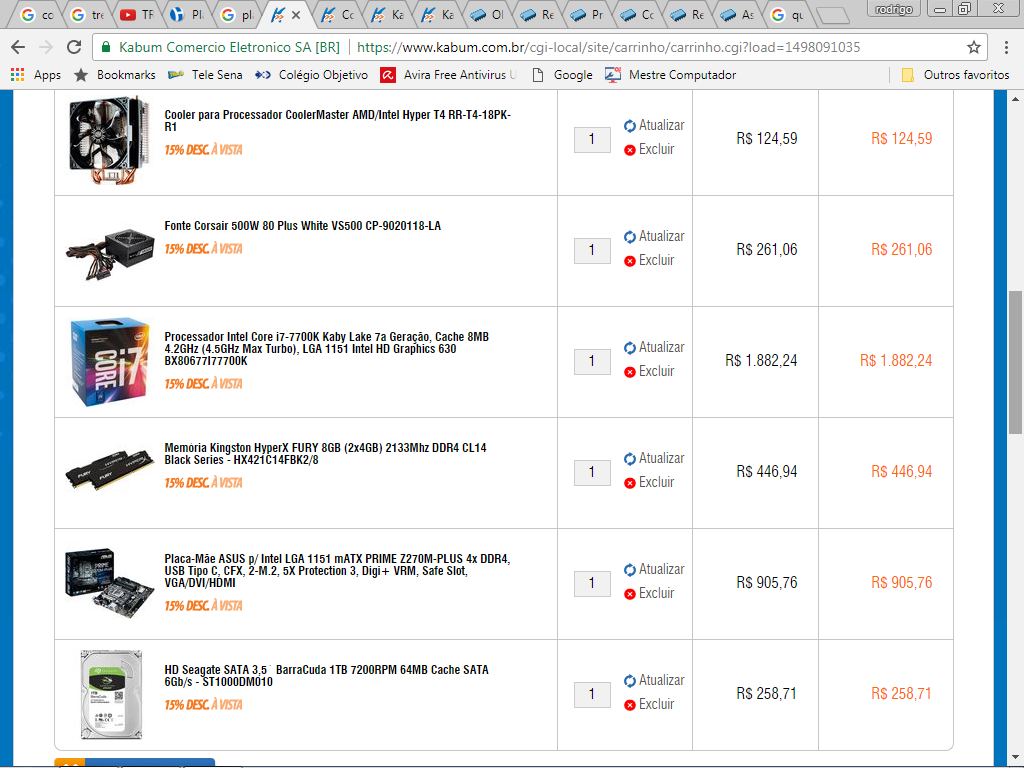Screen dimensions: 1024x768
Task: Open the Placa-Mãe ASUS product title
Action: tap(337, 571)
